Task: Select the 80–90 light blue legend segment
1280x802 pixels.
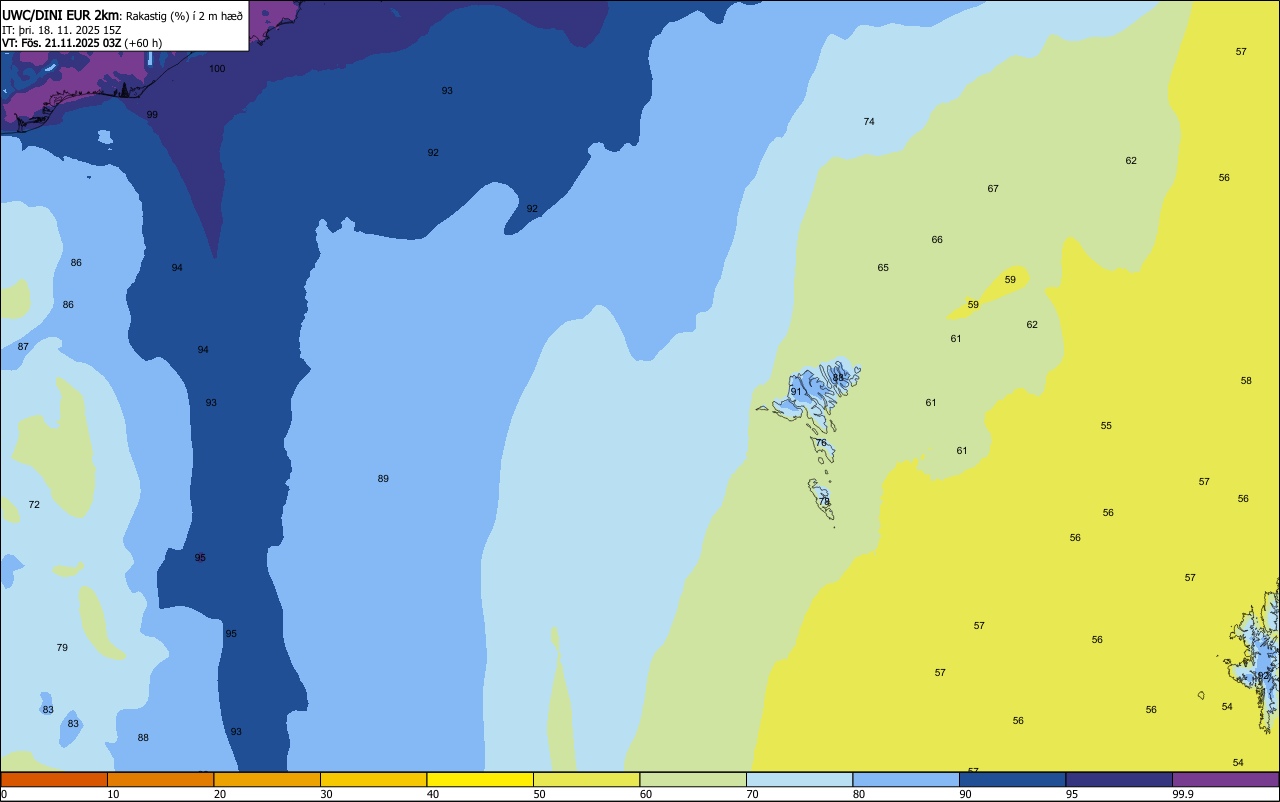Action: [x=906, y=779]
